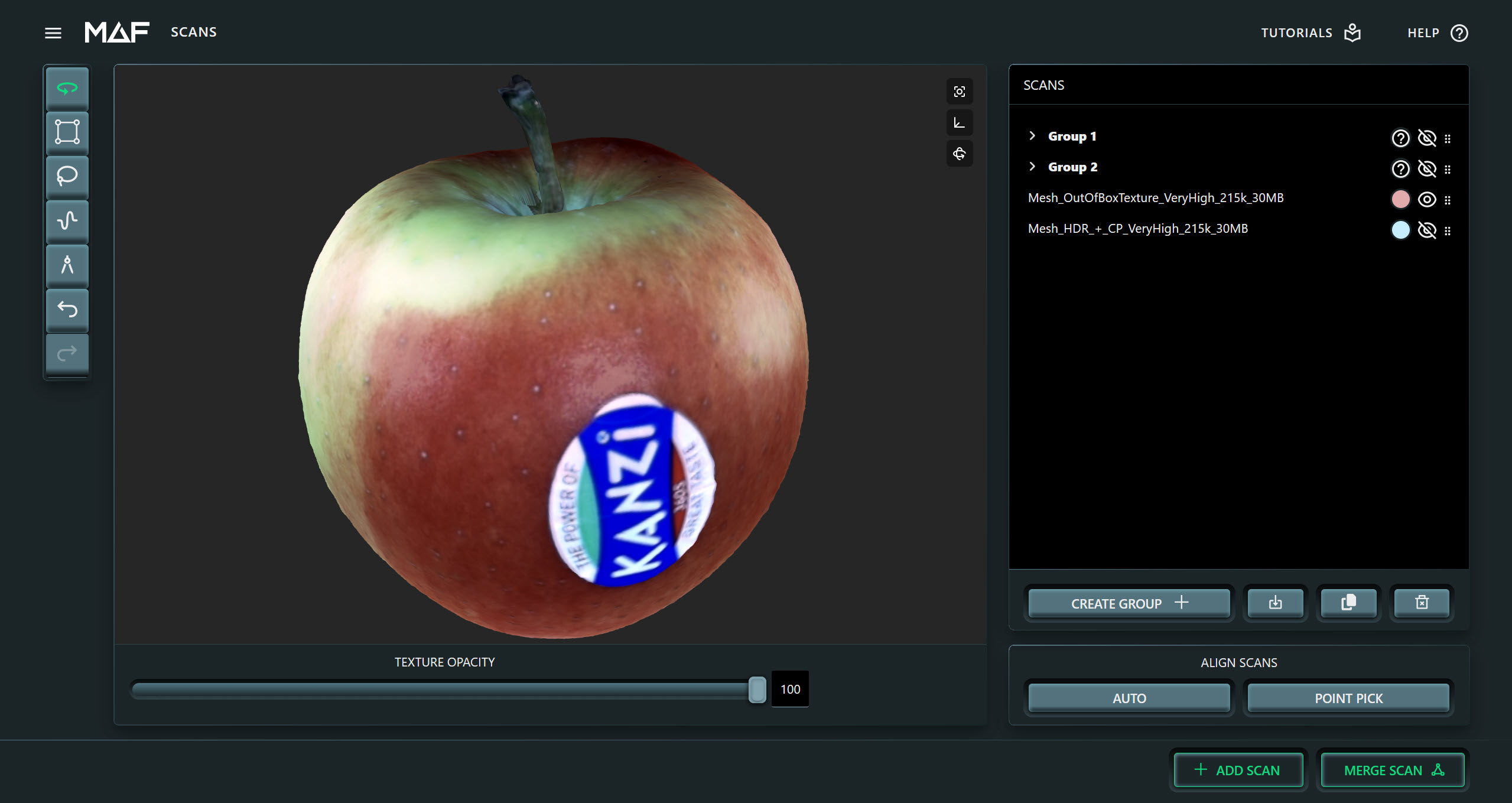
Task: Select the compass measure tool
Action: tap(67, 265)
